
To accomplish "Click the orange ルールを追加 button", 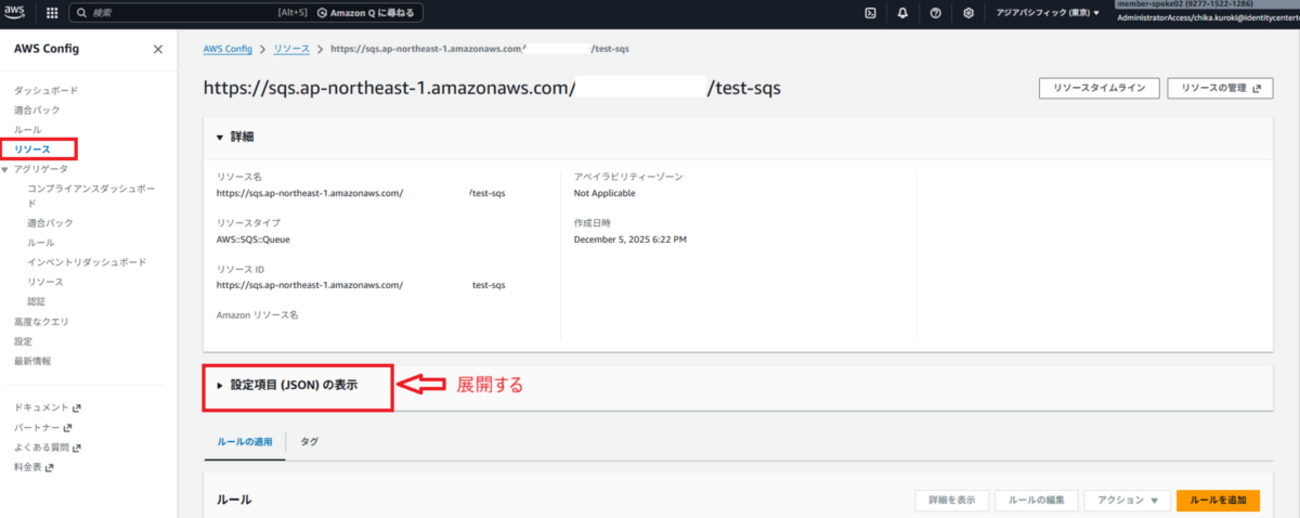I will (1218, 500).
